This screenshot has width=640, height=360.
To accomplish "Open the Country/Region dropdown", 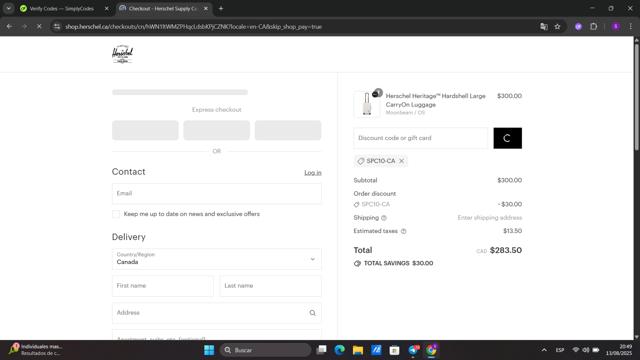I will [x=217, y=259].
